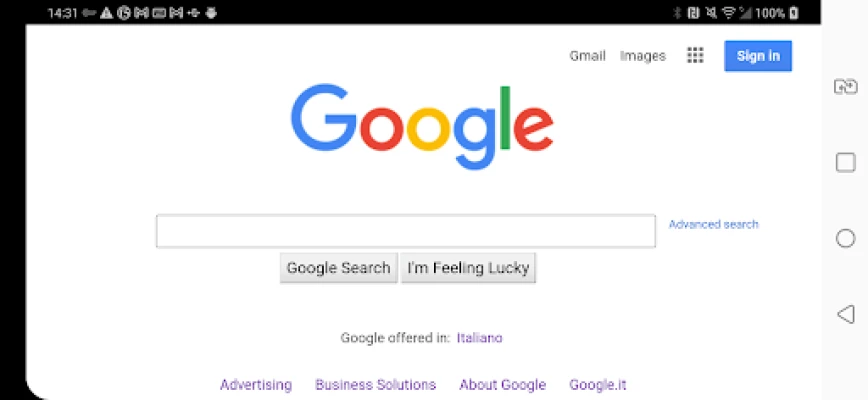This screenshot has height=400, width=868.
Task: Tap the Bluetooth icon in status bar
Action: click(x=677, y=13)
